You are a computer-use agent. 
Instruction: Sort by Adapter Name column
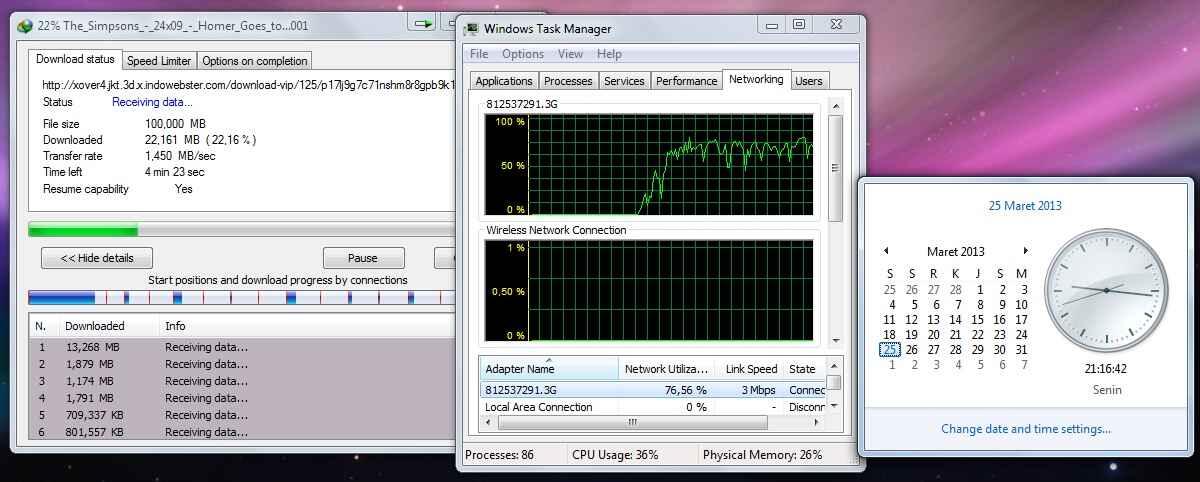(x=548, y=369)
